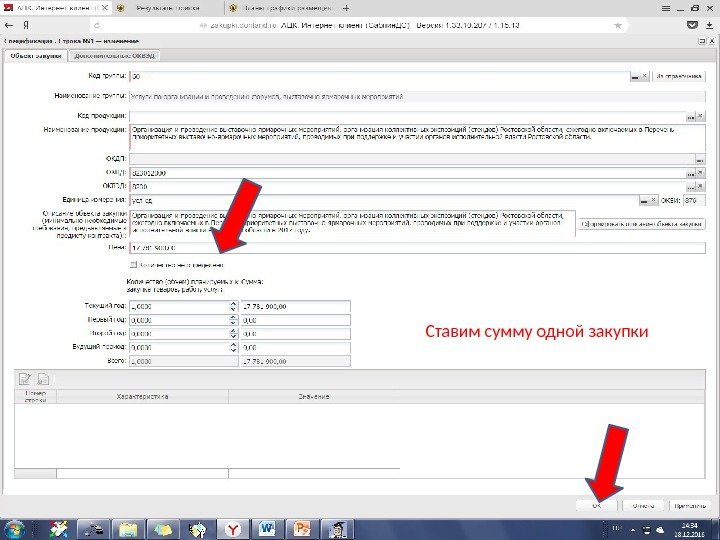This screenshot has height=540, width=720.
Task: Decrease the Будущий период quantity with down arrow
Action: (x=233, y=350)
